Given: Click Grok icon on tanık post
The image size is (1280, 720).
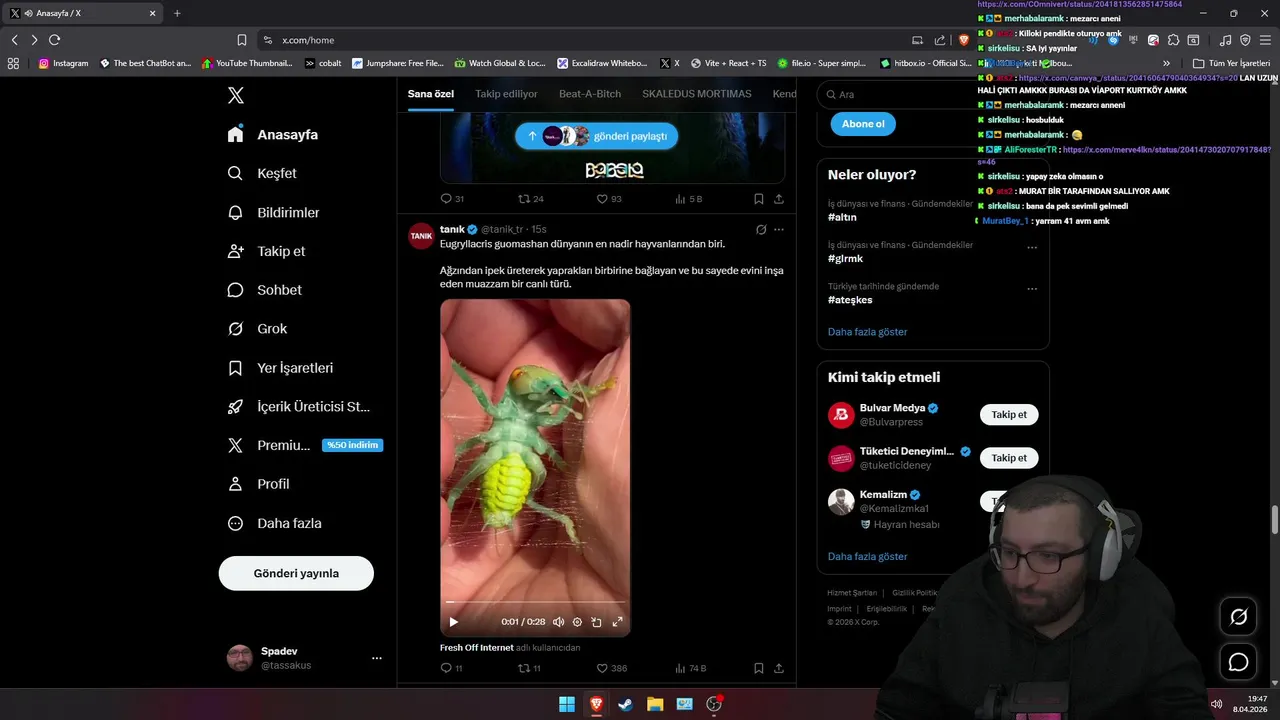Looking at the screenshot, I should [761, 229].
